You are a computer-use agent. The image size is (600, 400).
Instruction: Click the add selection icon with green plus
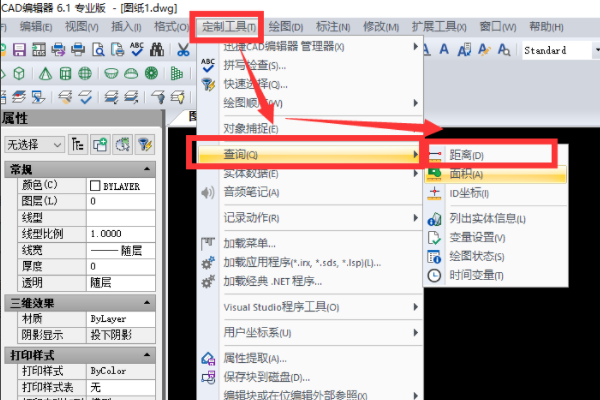(100, 144)
